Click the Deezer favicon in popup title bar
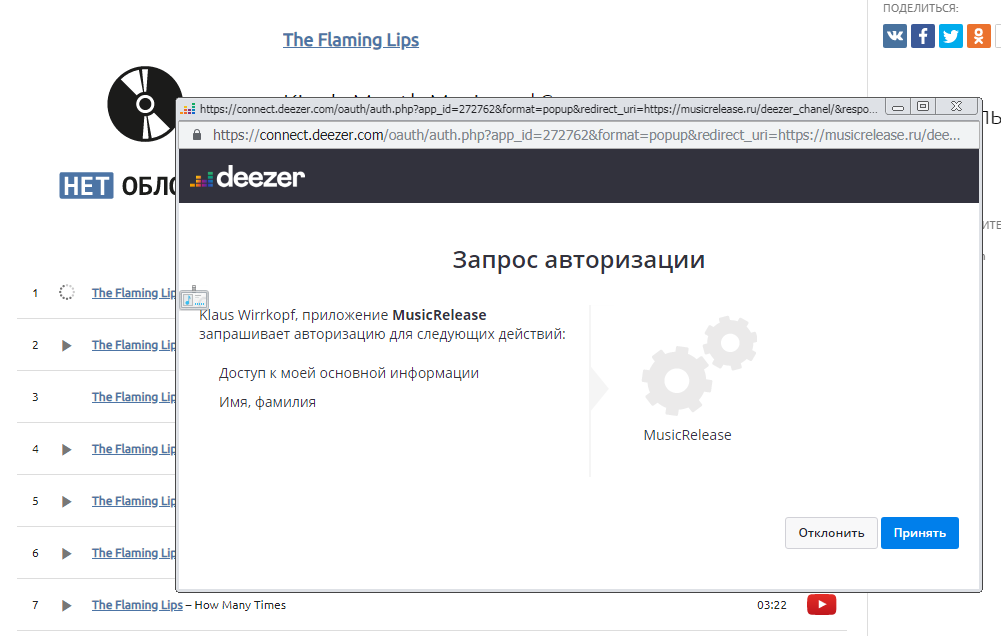 coord(188,109)
